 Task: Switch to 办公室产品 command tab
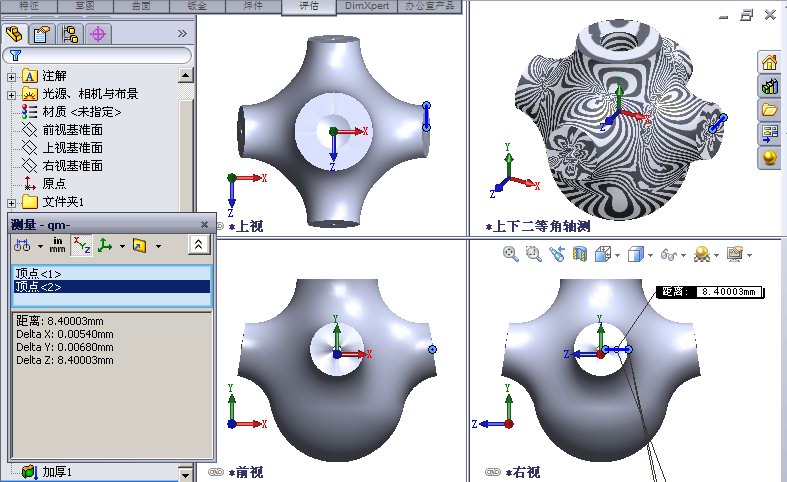tap(430, 6)
